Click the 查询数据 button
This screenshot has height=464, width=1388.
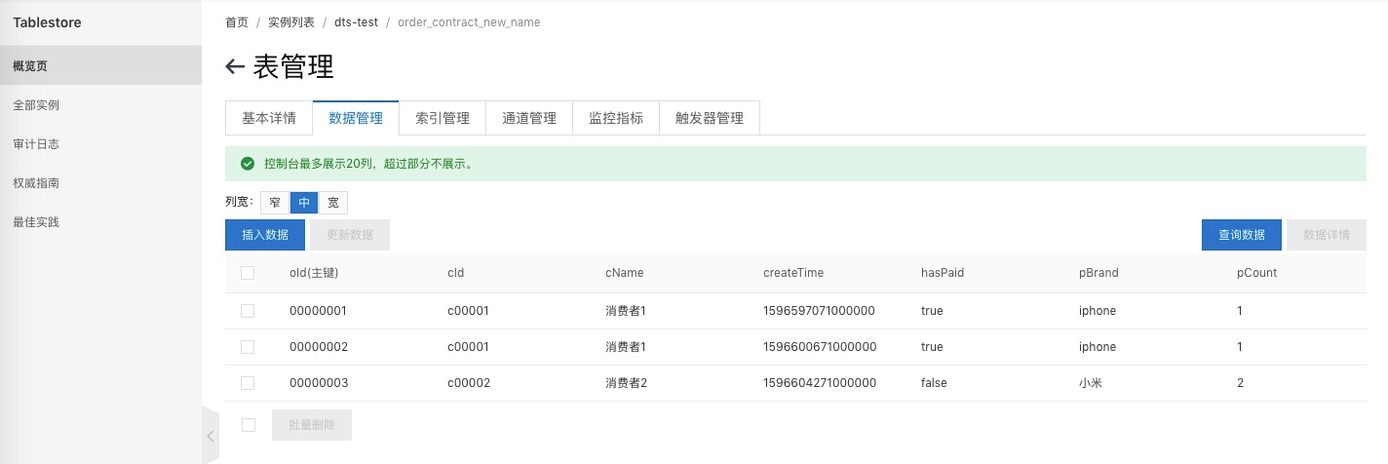click(x=1241, y=235)
